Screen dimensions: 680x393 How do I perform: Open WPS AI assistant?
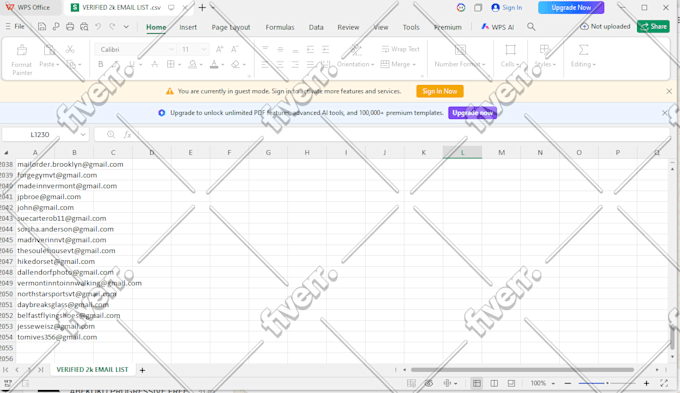498,27
